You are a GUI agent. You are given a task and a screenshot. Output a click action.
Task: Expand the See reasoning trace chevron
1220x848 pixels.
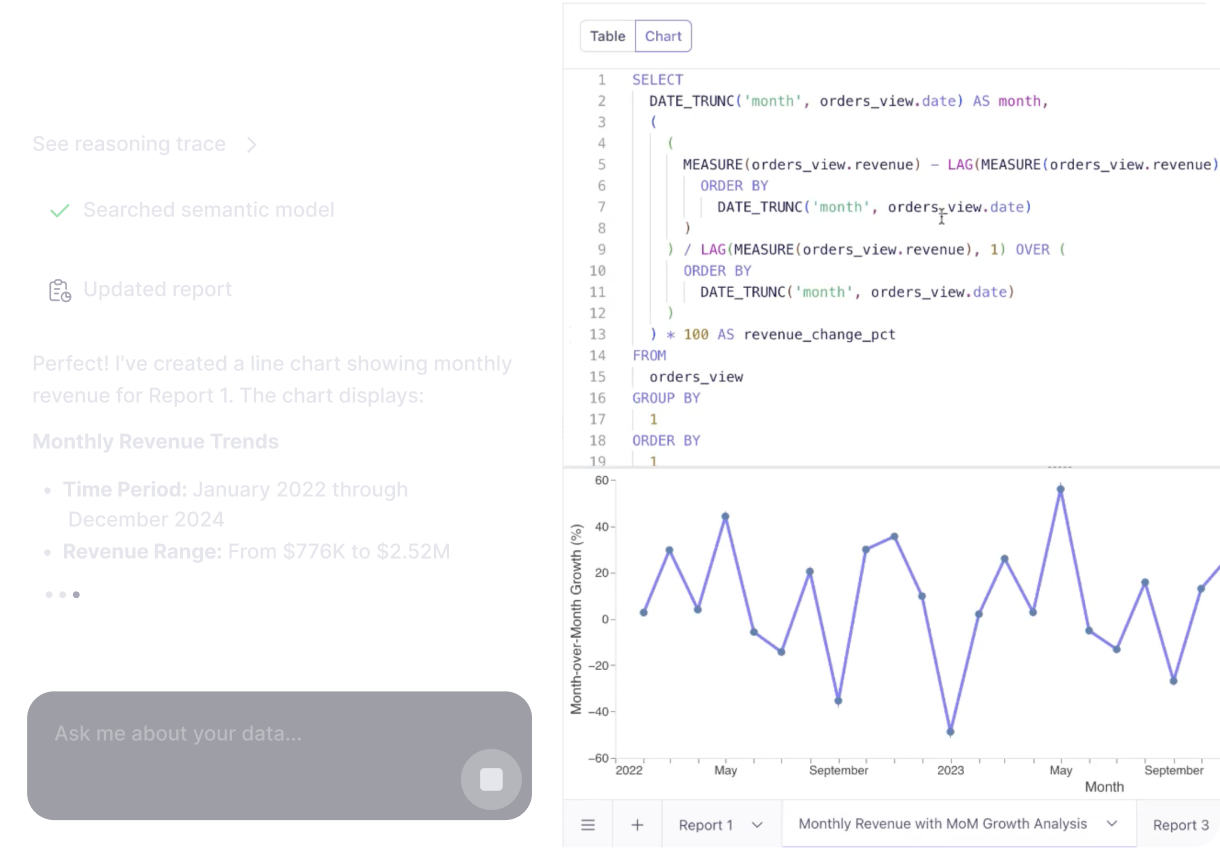pyautogui.click(x=252, y=145)
